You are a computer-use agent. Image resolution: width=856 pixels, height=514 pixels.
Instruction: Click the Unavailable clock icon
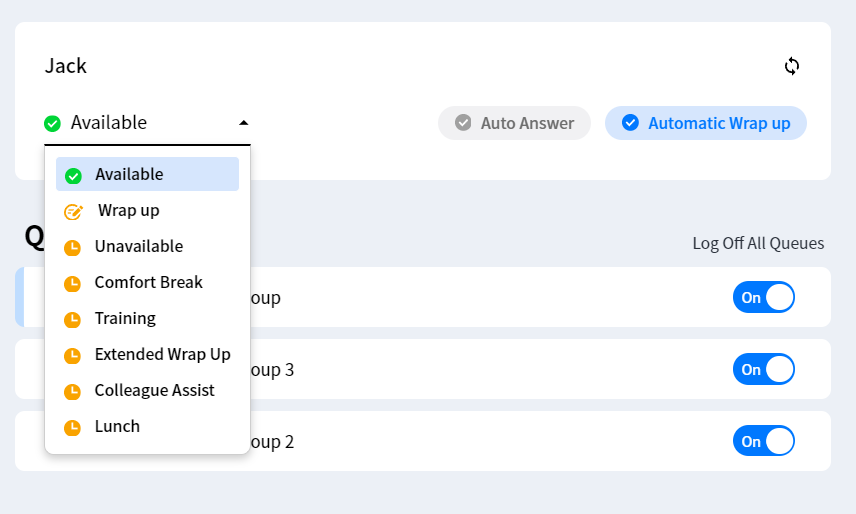click(x=72, y=247)
